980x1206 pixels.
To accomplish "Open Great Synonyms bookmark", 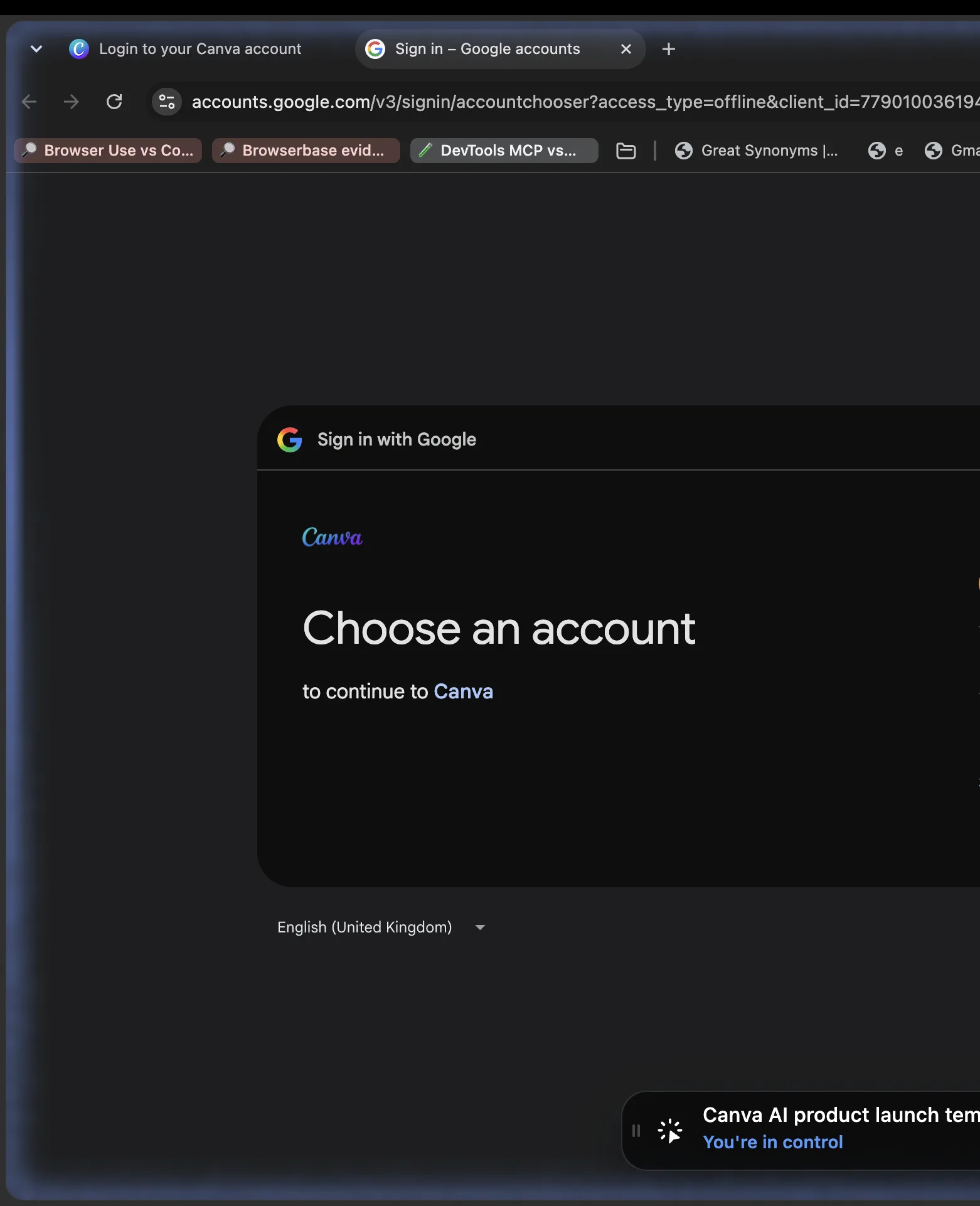I will tap(757, 151).
